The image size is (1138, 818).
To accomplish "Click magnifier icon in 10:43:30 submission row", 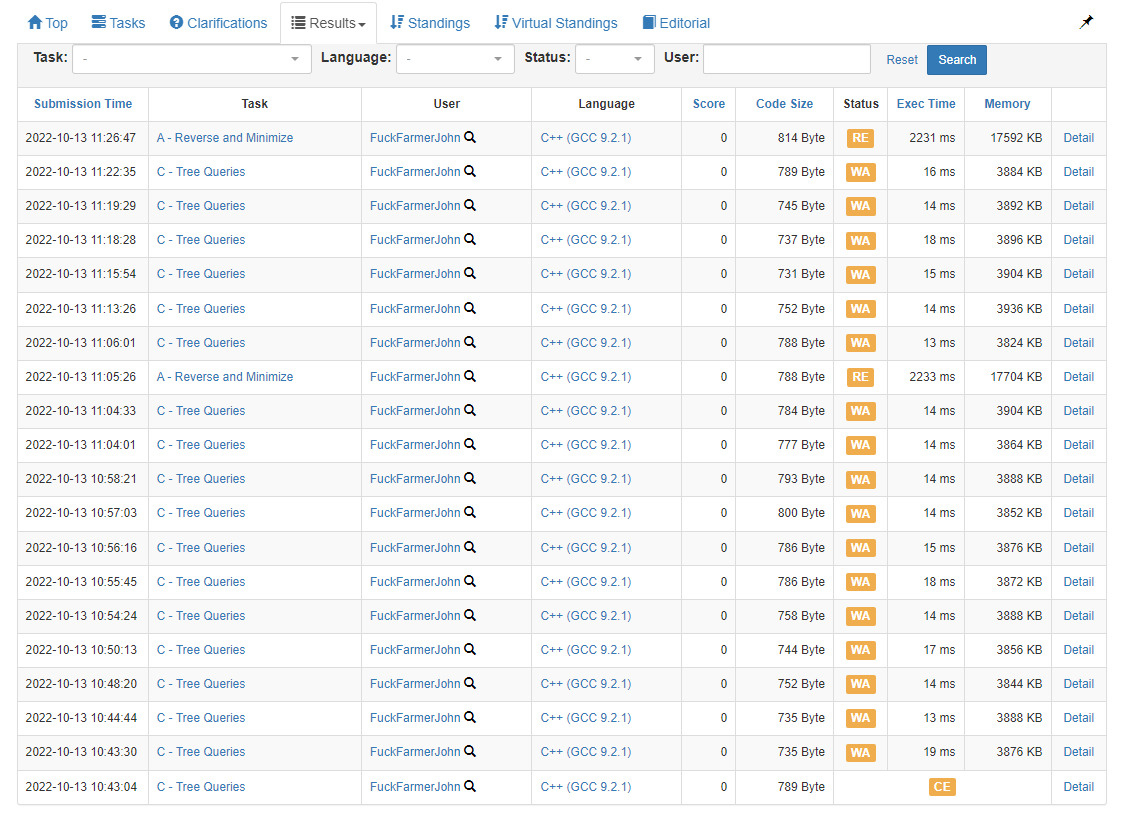I will pyautogui.click(x=470, y=751).
